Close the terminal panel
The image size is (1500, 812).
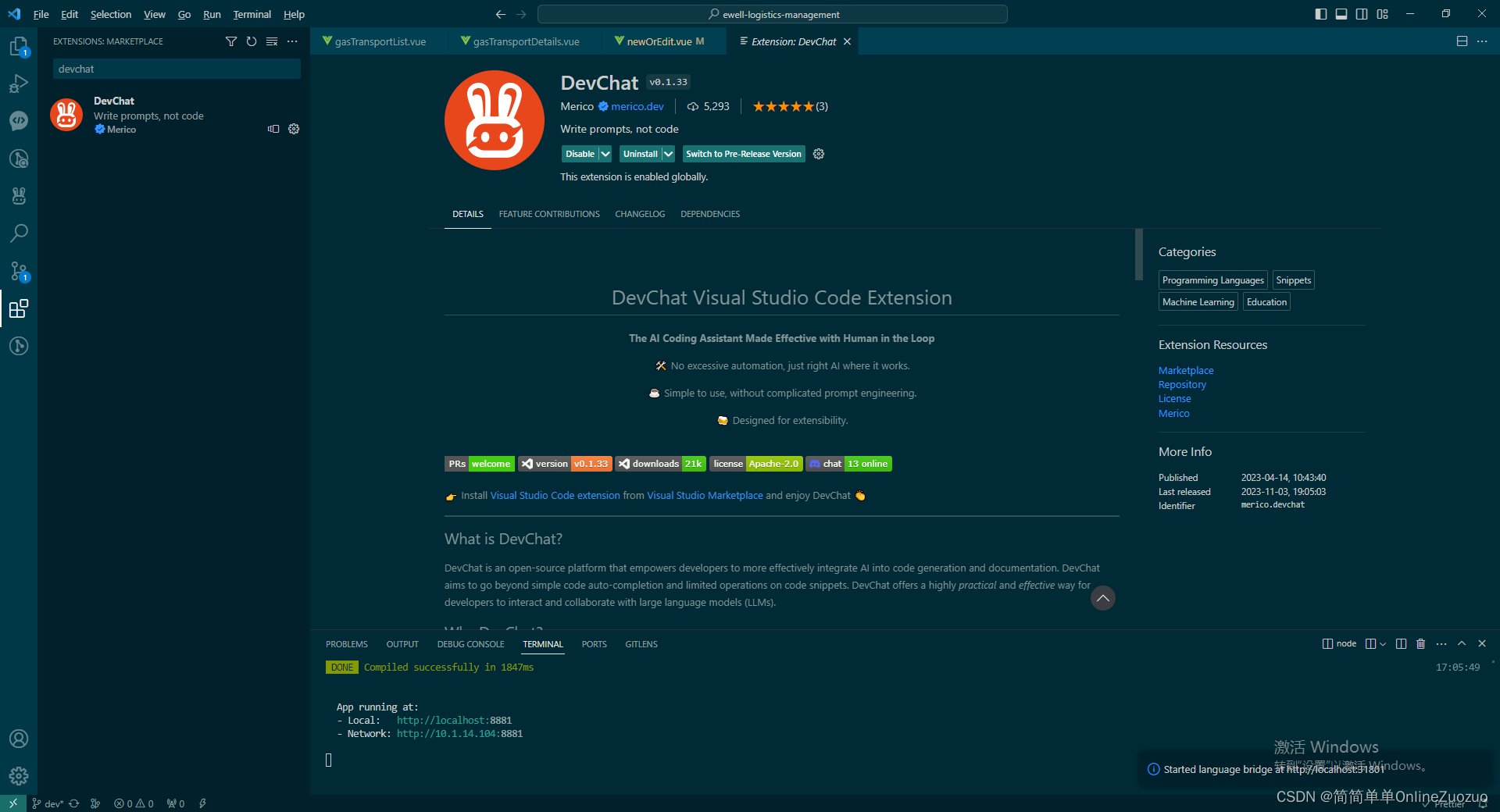coord(1482,644)
